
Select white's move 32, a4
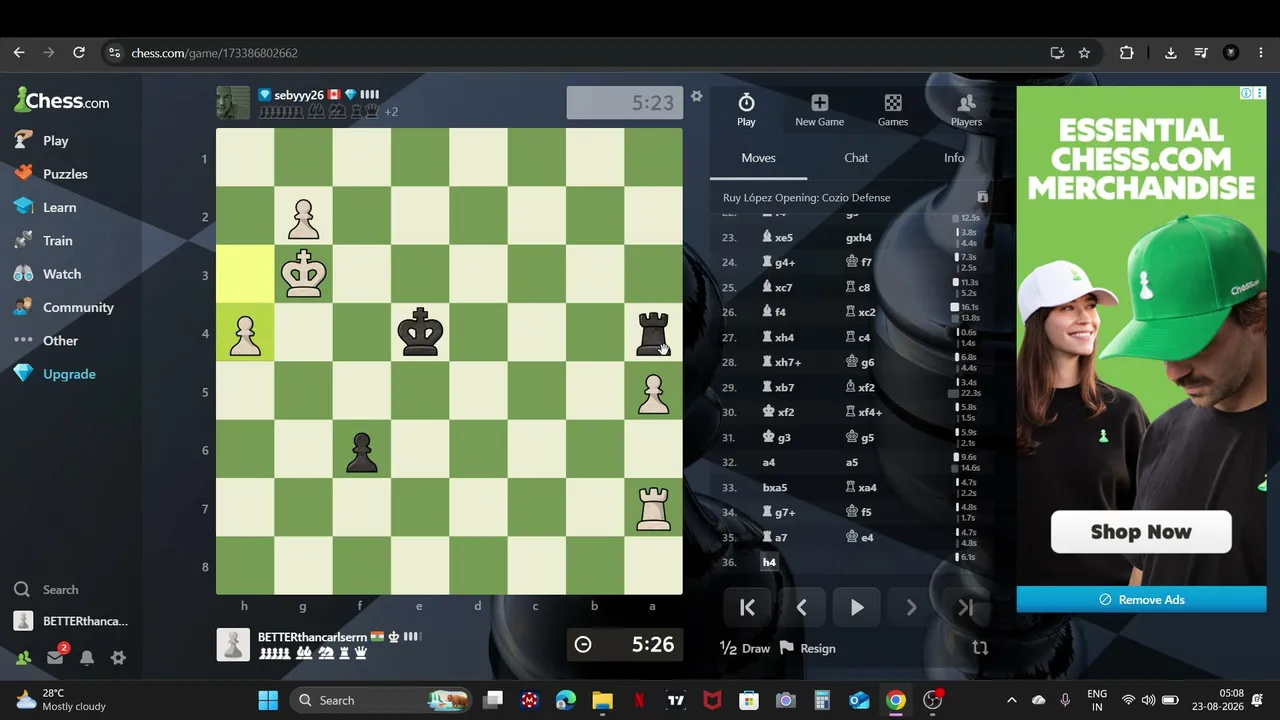point(769,462)
